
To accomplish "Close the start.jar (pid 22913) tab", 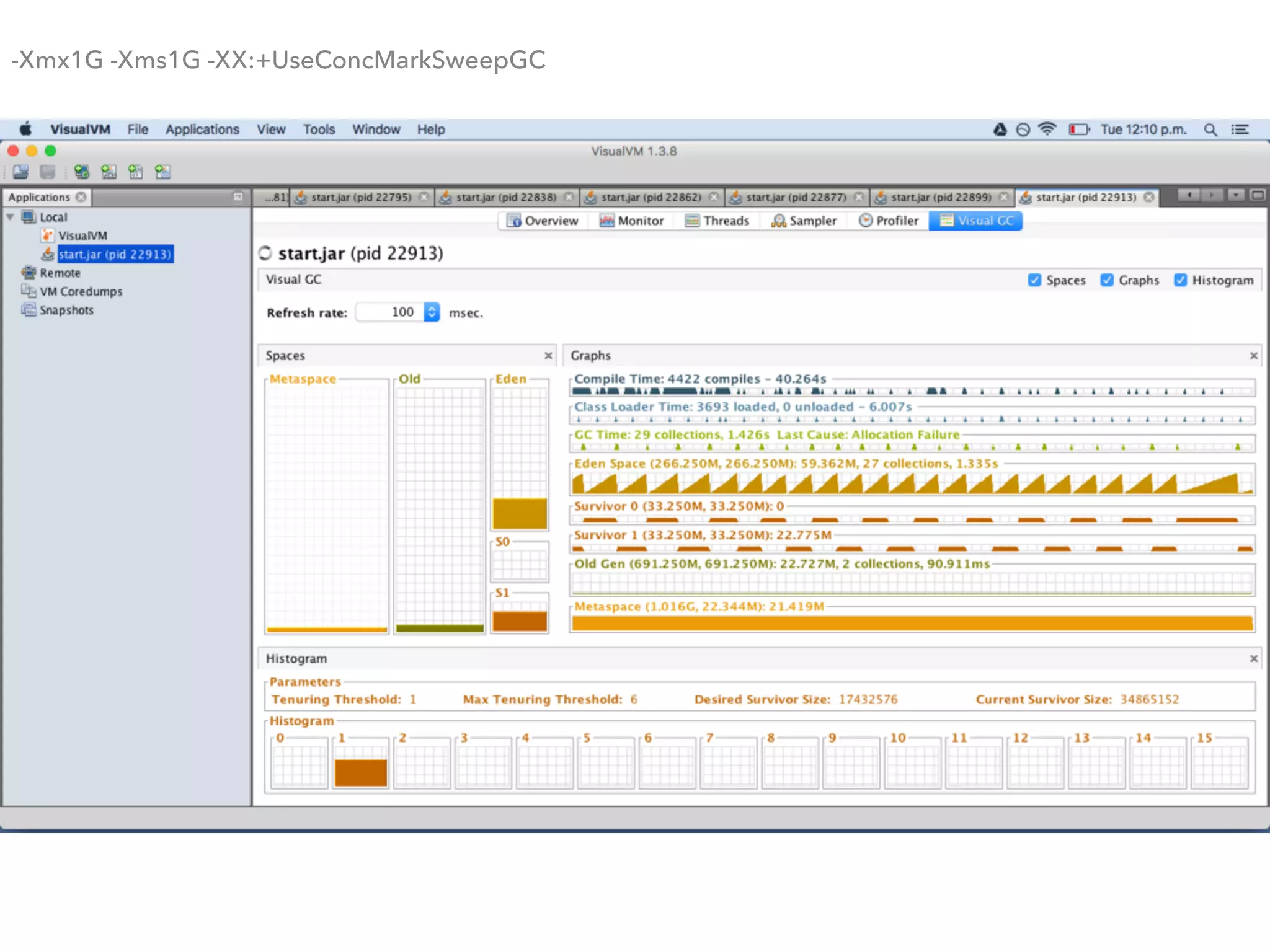I will point(1148,197).
